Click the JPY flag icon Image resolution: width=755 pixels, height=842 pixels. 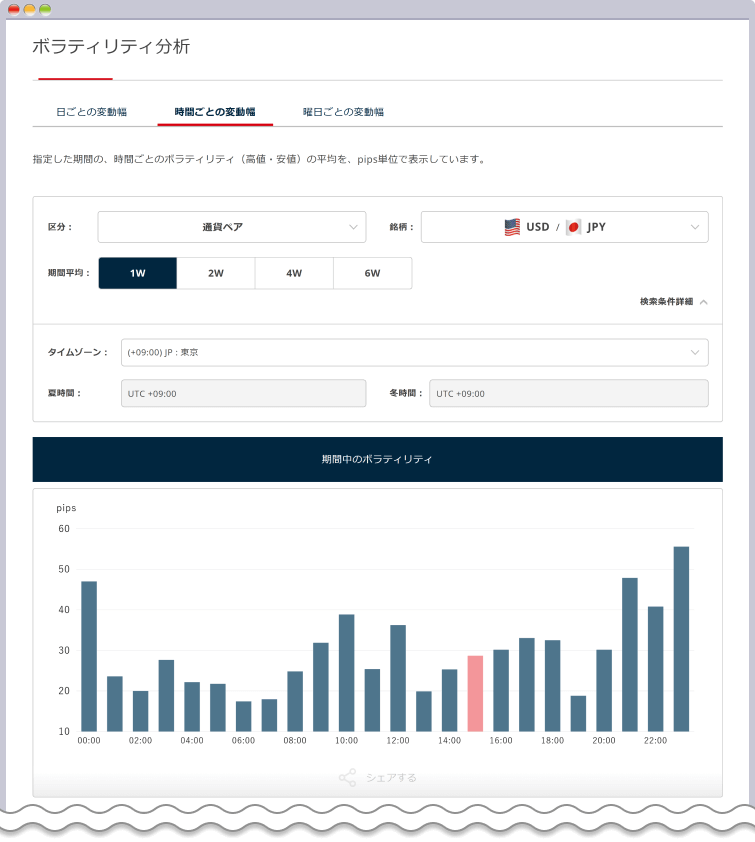[x=573, y=227]
